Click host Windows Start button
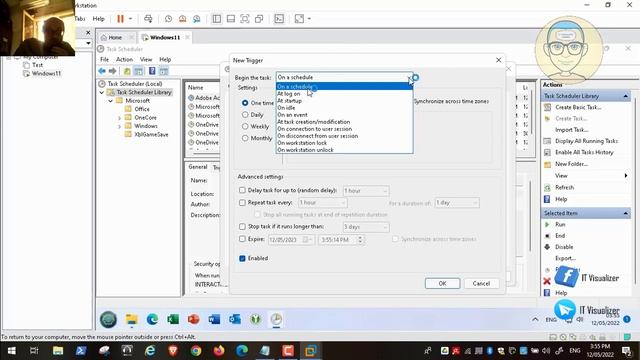The image size is (640, 360). [11, 351]
